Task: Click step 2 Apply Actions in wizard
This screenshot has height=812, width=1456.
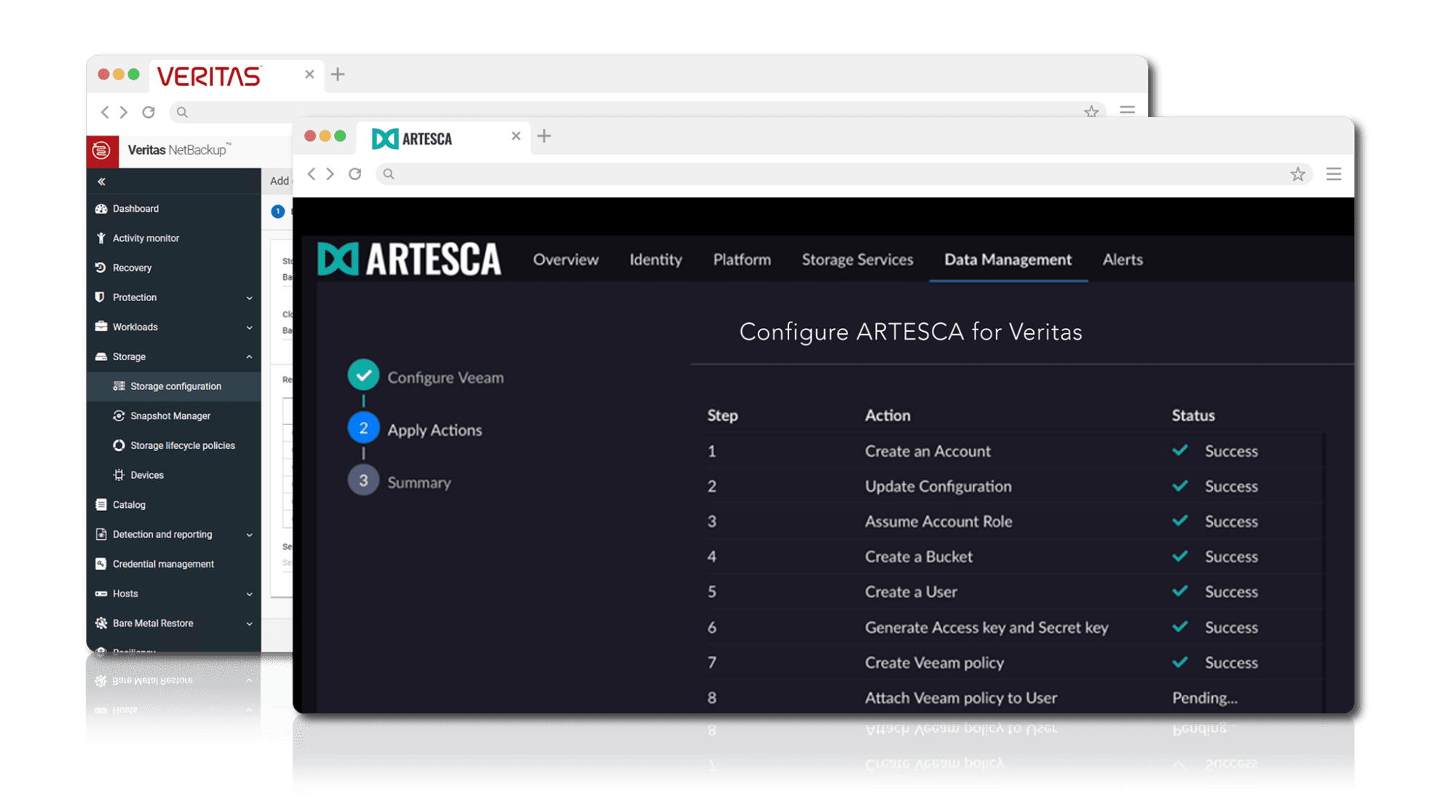Action: (415, 429)
